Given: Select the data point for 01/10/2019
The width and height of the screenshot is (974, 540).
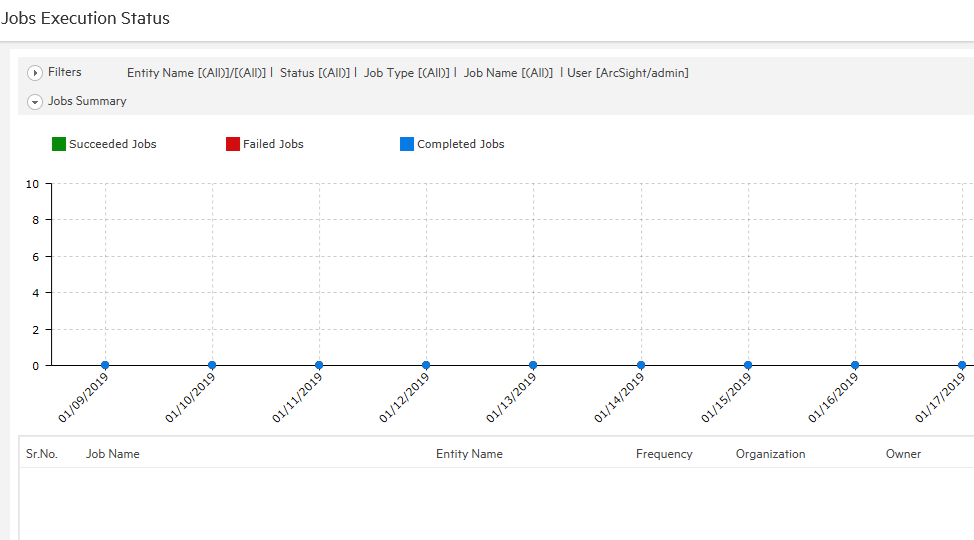Looking at the screenshot, I should pos(212,366).
